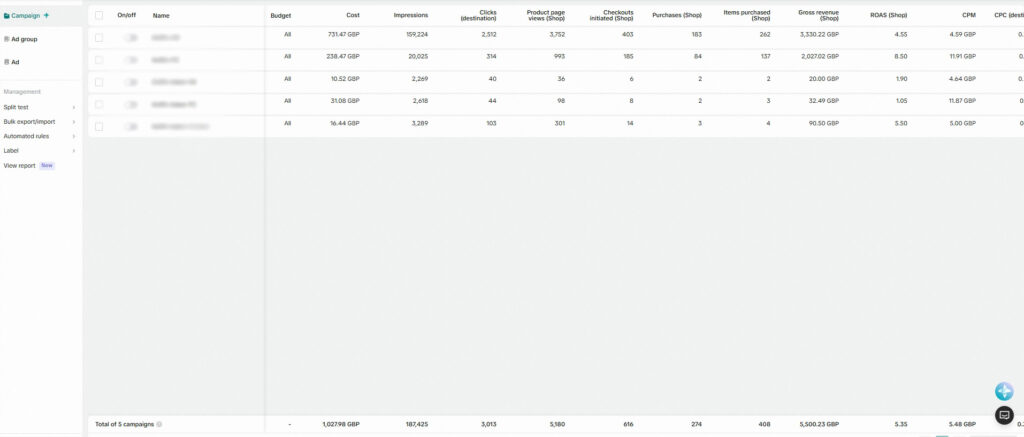Tick the select-all checkbox in table header
Viewport: 1024px width, 437px height.
coord(99,15)
